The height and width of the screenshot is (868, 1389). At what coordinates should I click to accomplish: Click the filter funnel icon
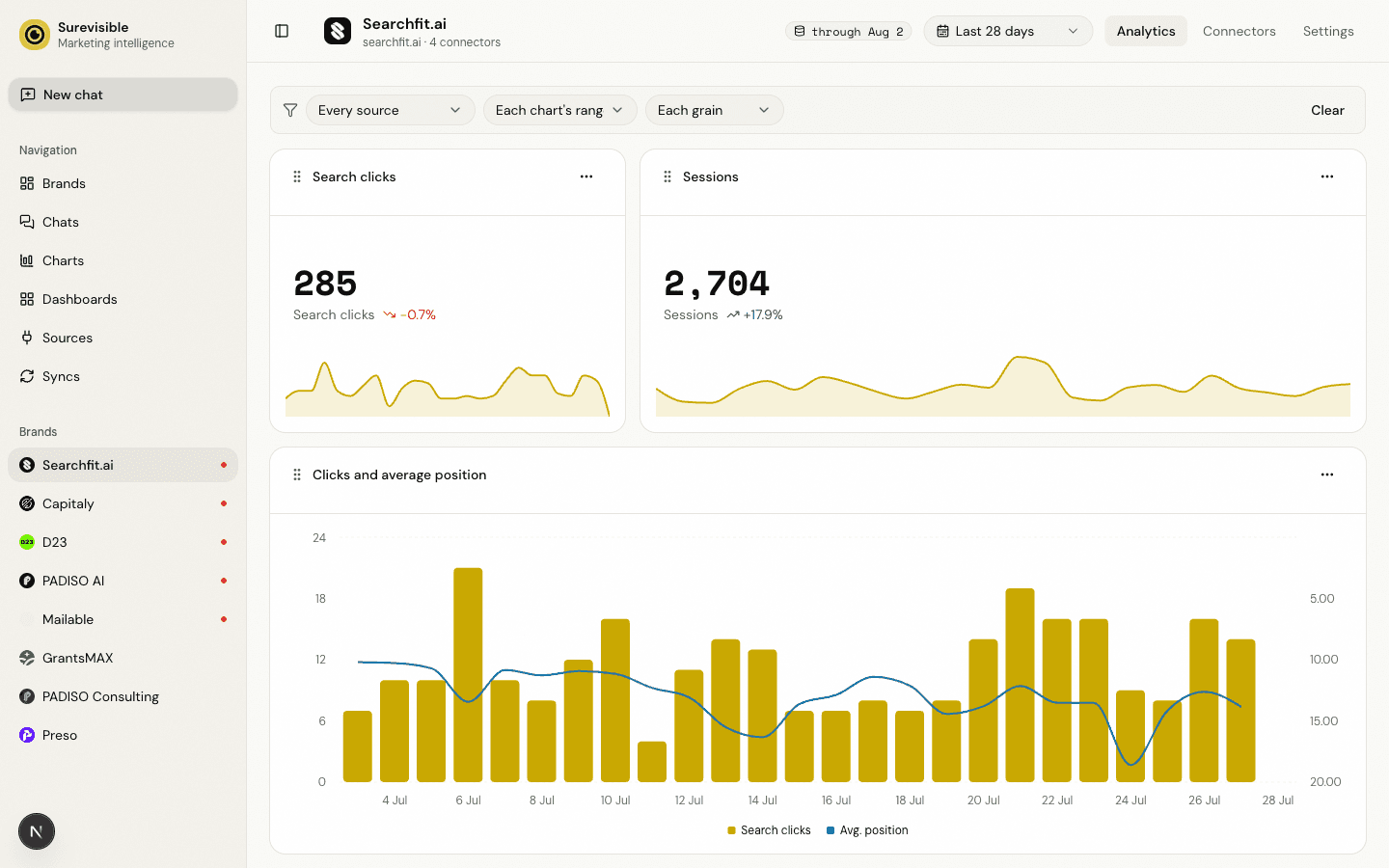point(290,110)
